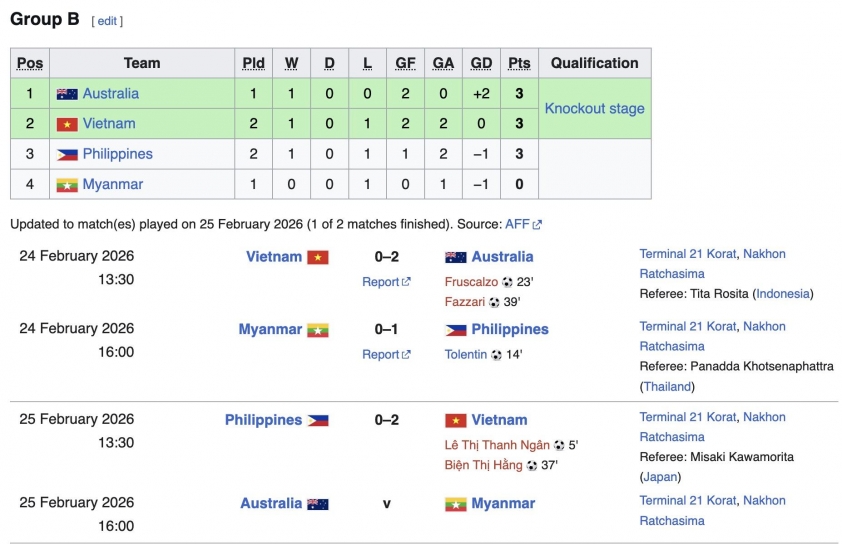Open Report for Myanmar vs Philippines match
The image size is (842, 544).
pos(380,354)
